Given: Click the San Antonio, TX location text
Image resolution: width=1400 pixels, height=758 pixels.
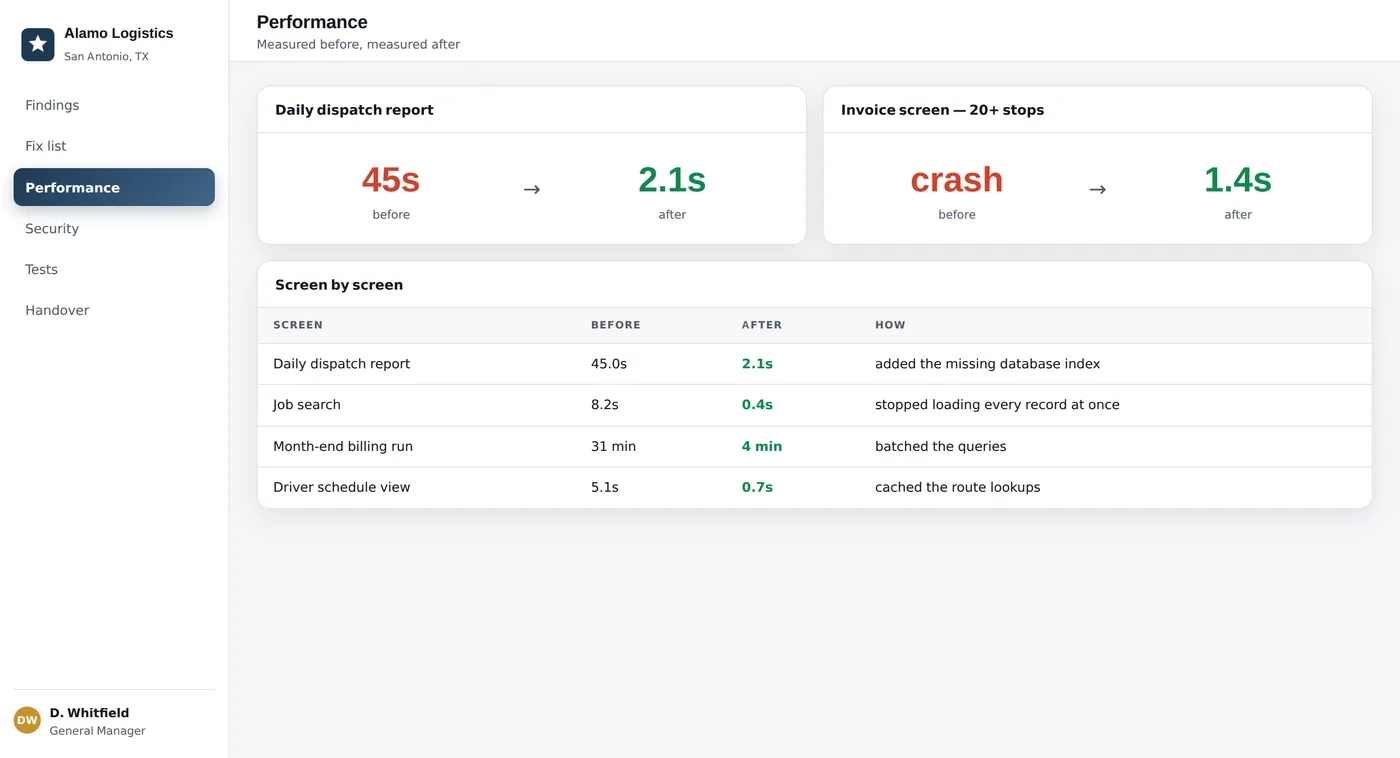Looking at the screenshot, I should [x=106, y=57].
